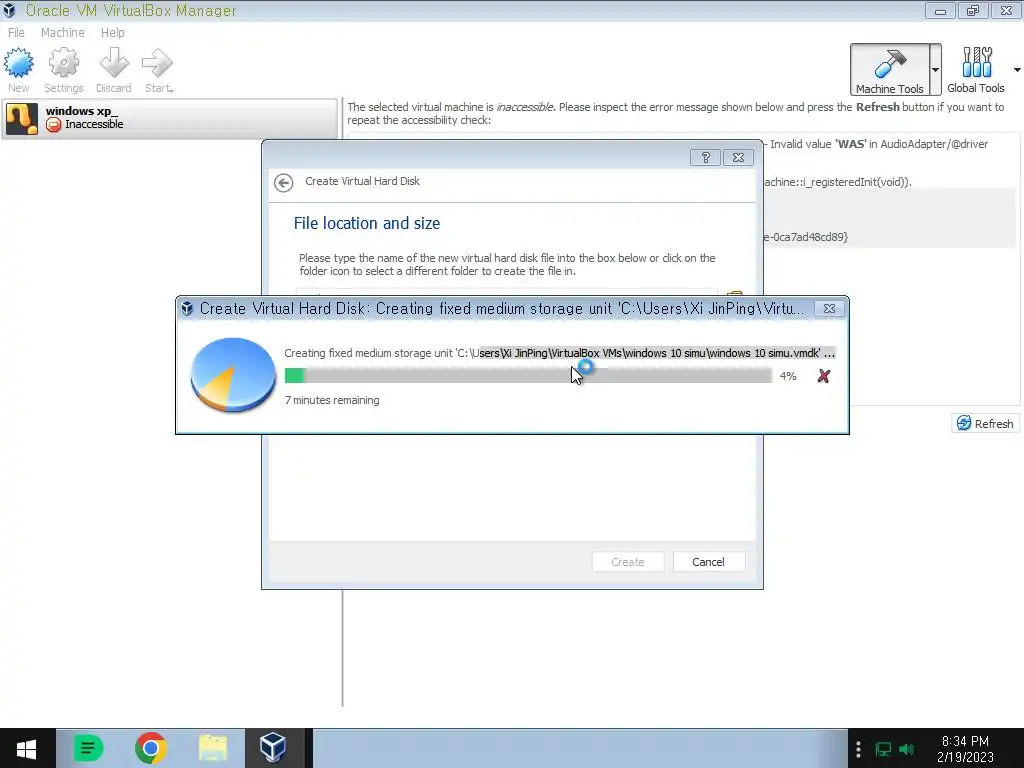Open the Help menu
Screen dimensions: 1024x768
click(x=112, y=33)
